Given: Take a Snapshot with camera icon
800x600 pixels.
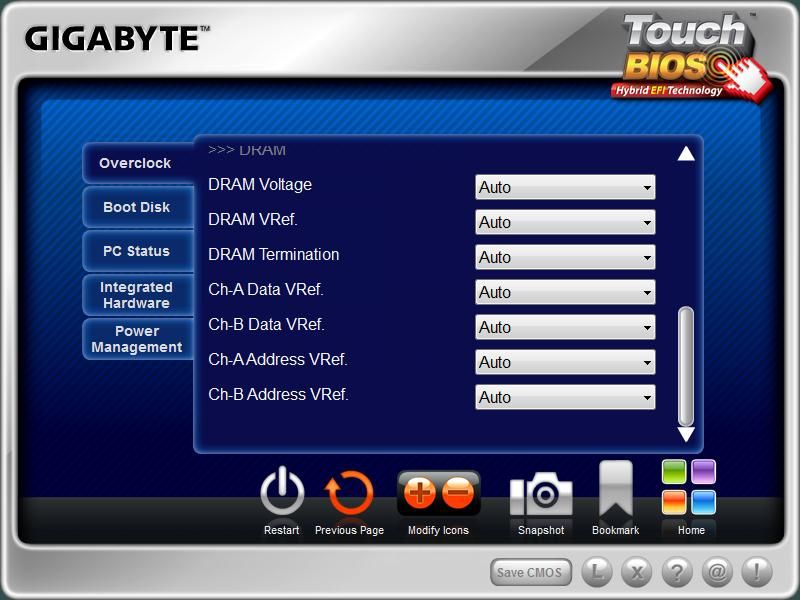Looking at the screenshot, I should 541,494.
